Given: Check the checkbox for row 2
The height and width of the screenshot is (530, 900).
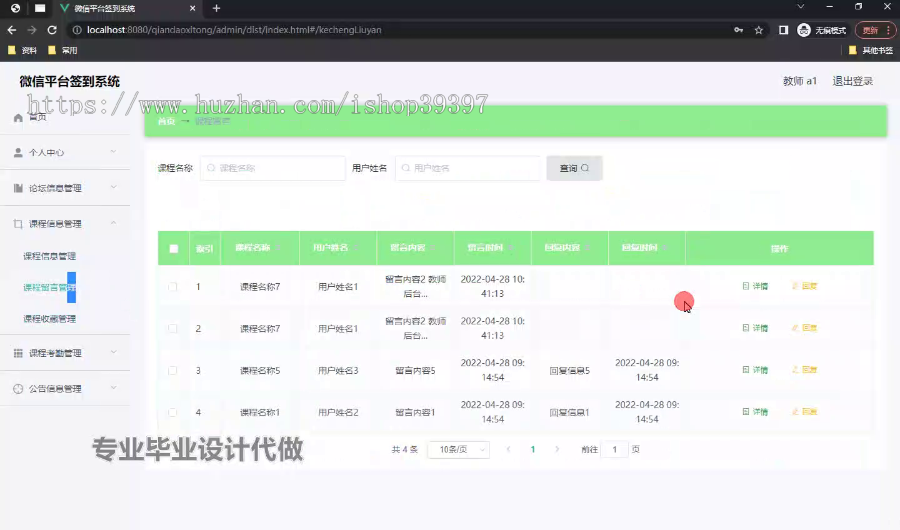Looking at the screenshot, I should coord(173,328).
